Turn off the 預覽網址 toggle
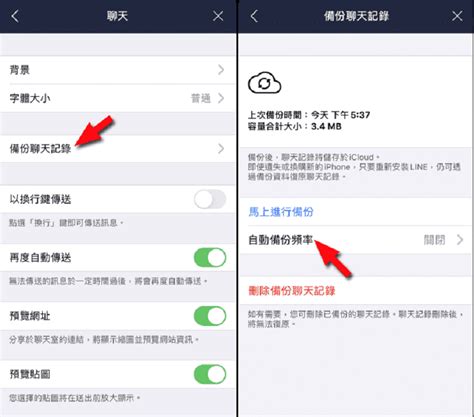The image size is (474, 417). 210,316
